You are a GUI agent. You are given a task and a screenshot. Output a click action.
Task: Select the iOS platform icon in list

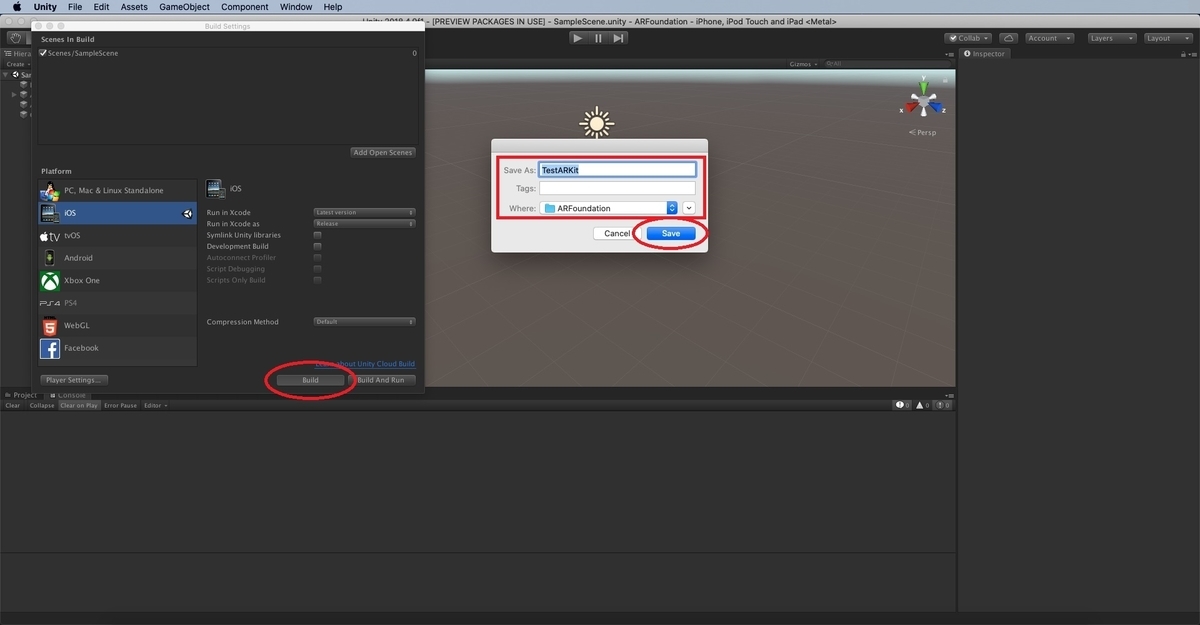coord(50,213)
